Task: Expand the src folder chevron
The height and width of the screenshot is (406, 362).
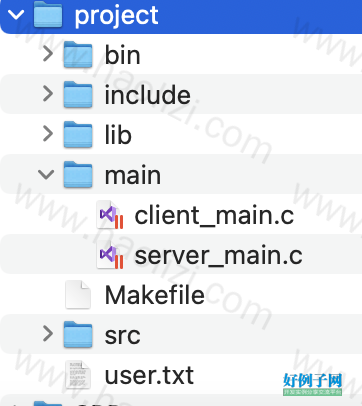Action: coord(48,334)
